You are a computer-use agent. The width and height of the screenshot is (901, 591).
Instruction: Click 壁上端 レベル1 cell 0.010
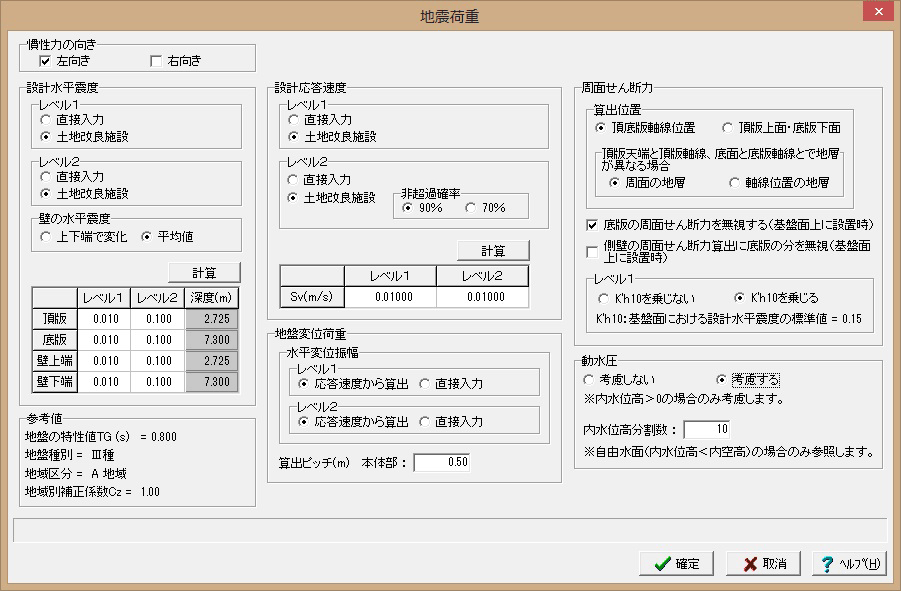coord(104,361)
